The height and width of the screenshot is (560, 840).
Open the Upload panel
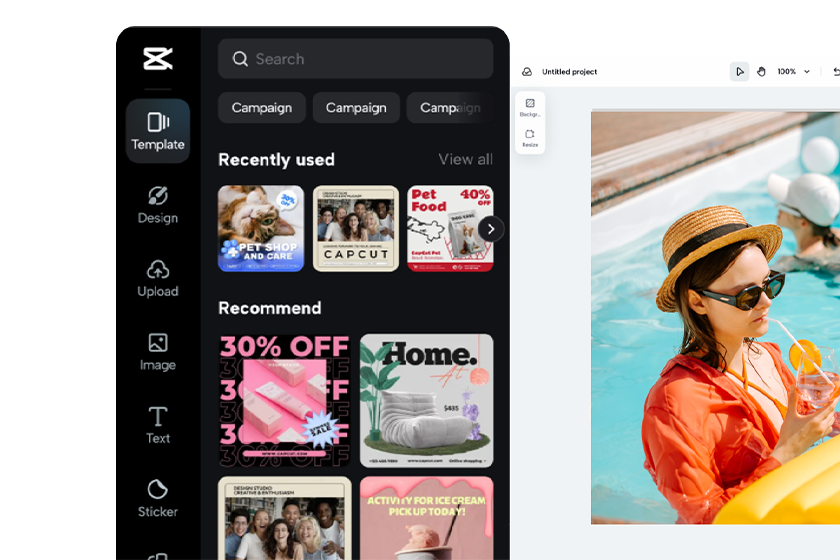point(158,279)
